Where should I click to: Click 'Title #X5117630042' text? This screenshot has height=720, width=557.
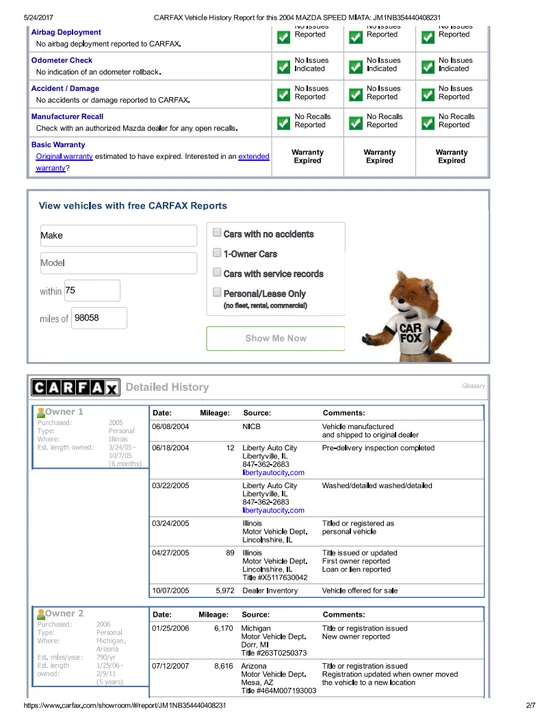pyautogui.click(x=275, y=577)
